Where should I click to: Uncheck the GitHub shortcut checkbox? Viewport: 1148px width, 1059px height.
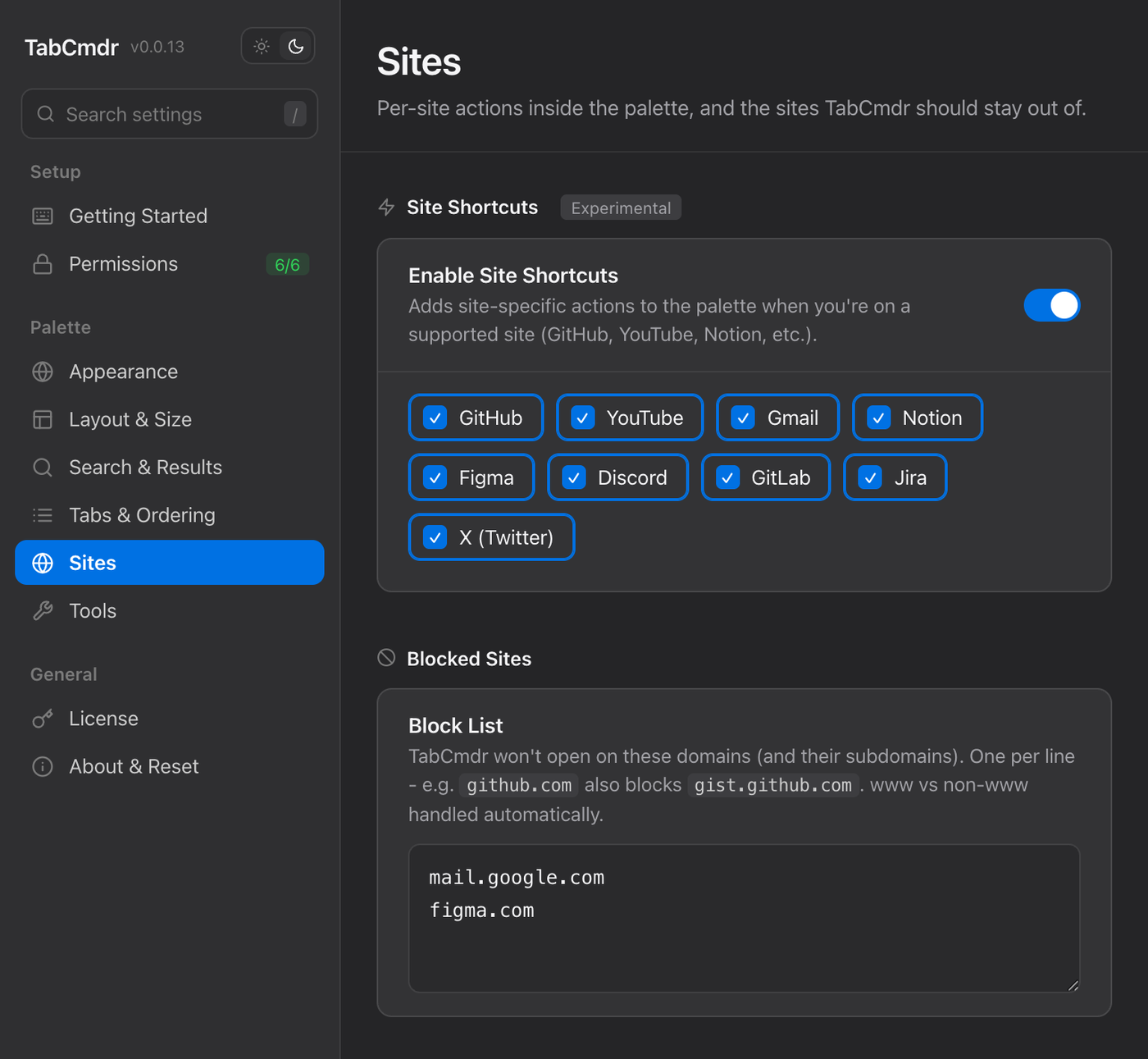coord(435,418)
